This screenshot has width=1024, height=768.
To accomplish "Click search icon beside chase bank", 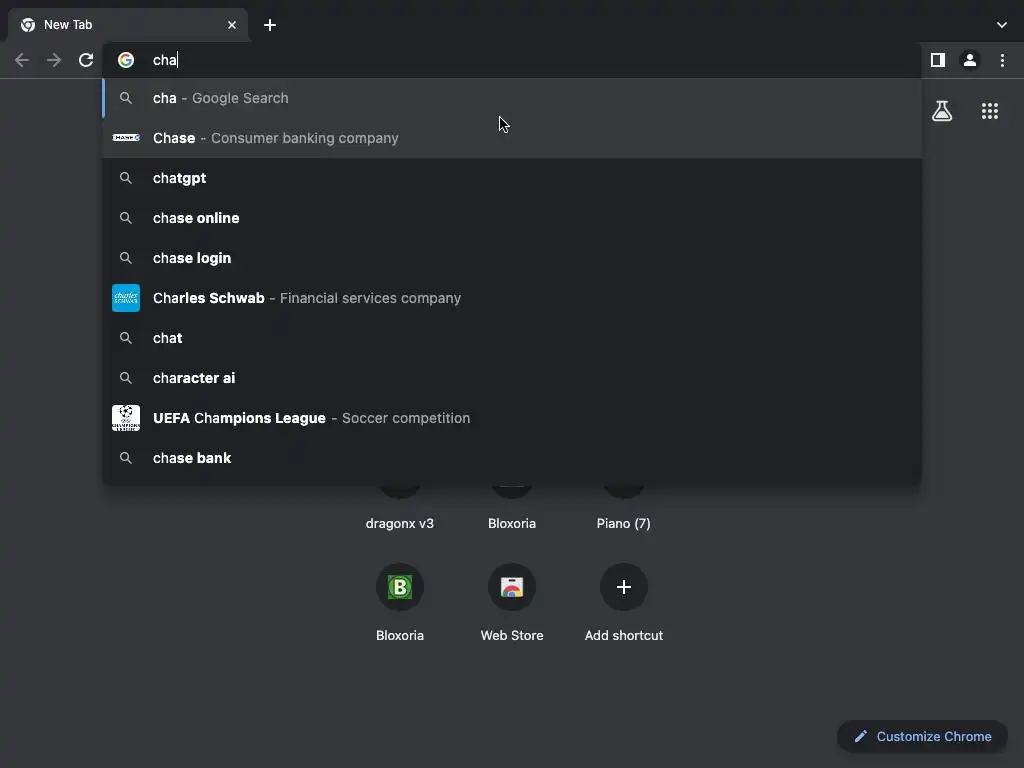I will (126, 458).
